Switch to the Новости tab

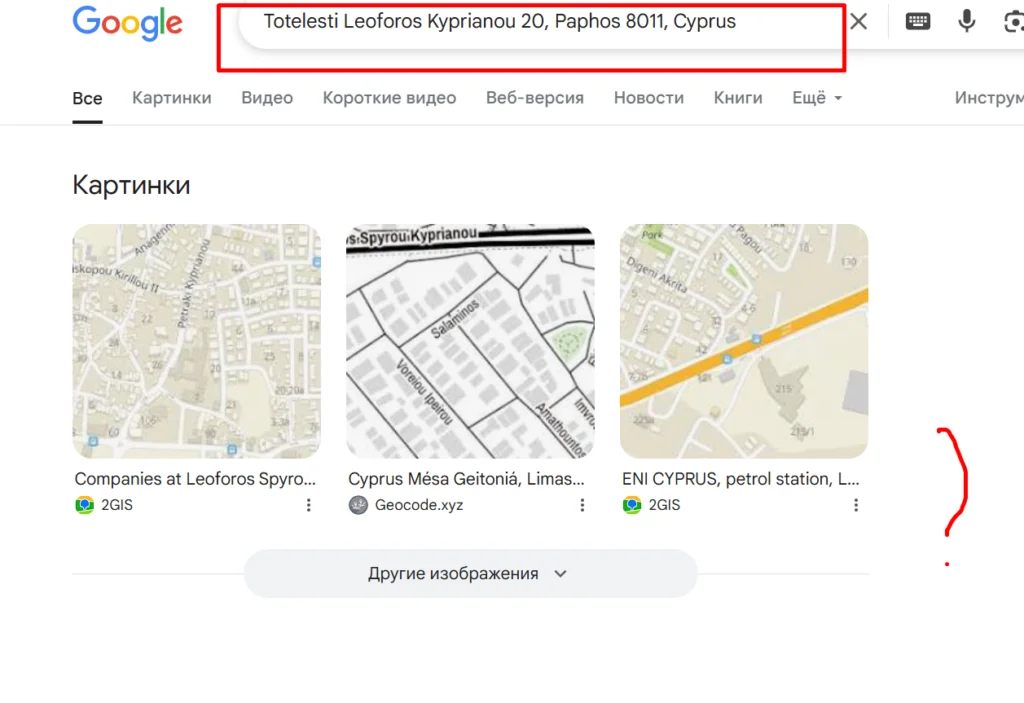pos(648,98)
